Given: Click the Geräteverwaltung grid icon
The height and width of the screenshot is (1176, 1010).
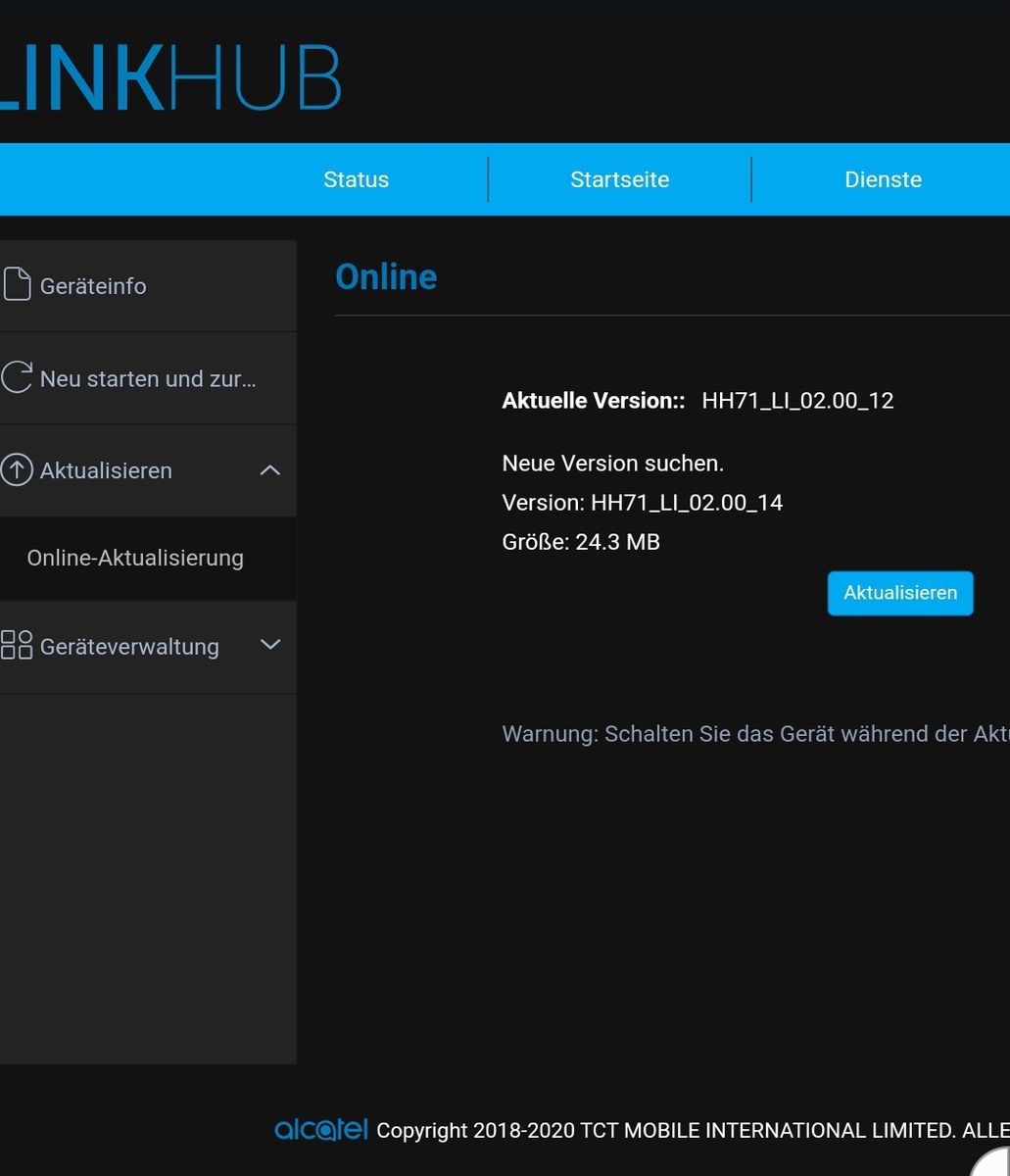Looking at the screenshot, I should click(x=17, y=645).
